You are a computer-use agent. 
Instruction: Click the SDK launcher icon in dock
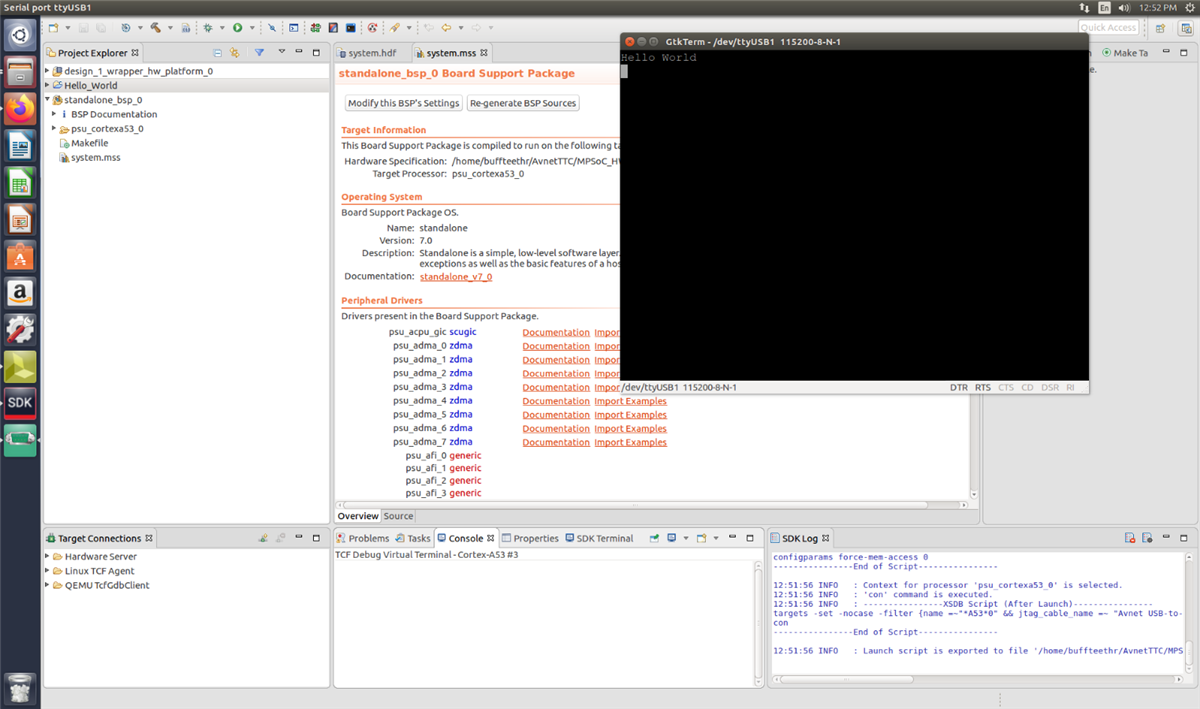[x=20, y=402]
